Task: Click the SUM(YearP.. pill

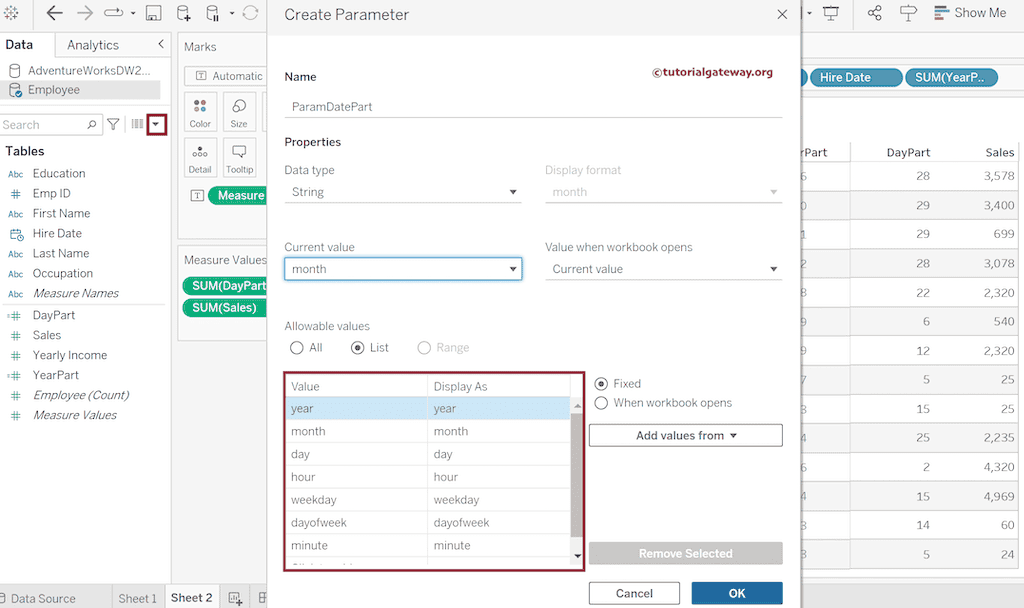Action: (952, 77)
